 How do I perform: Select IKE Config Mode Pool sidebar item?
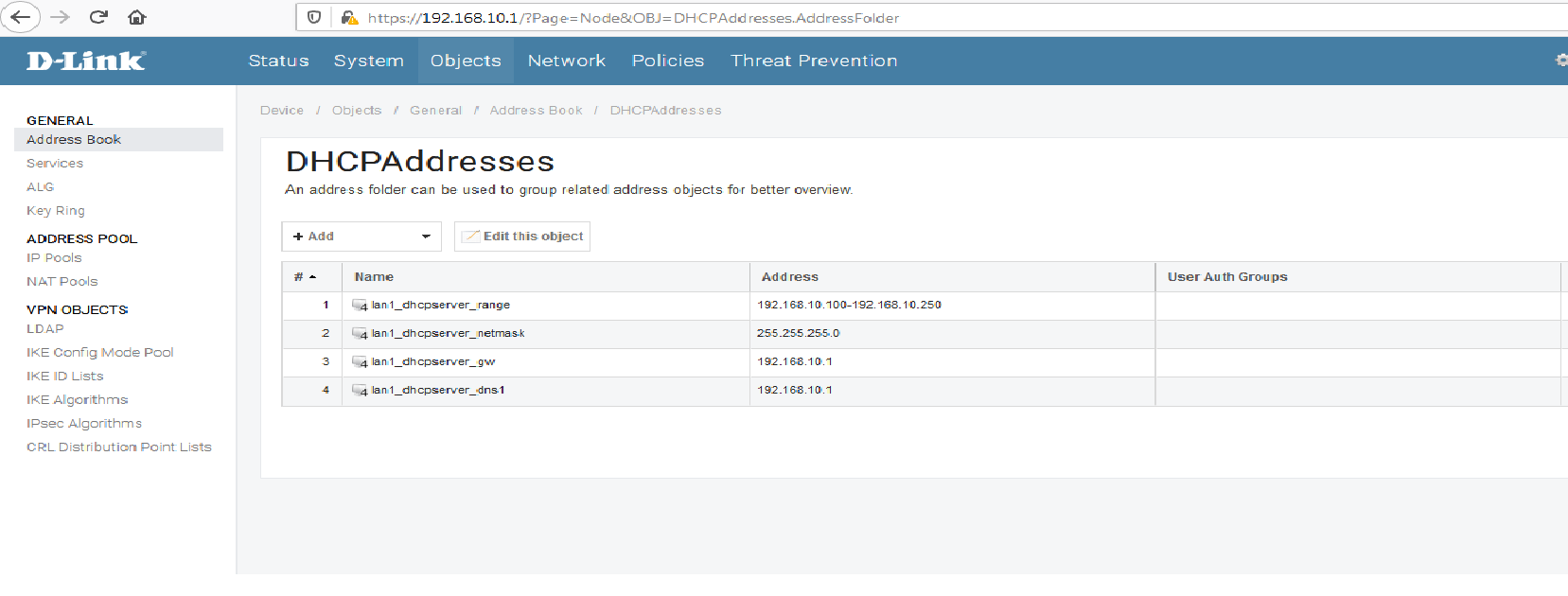click(99, 353)
